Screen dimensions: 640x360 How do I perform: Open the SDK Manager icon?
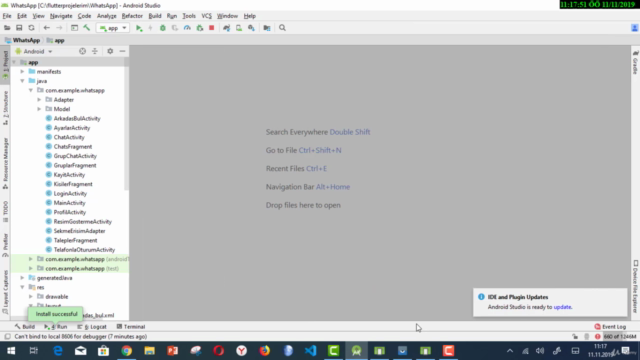(251, 28)
